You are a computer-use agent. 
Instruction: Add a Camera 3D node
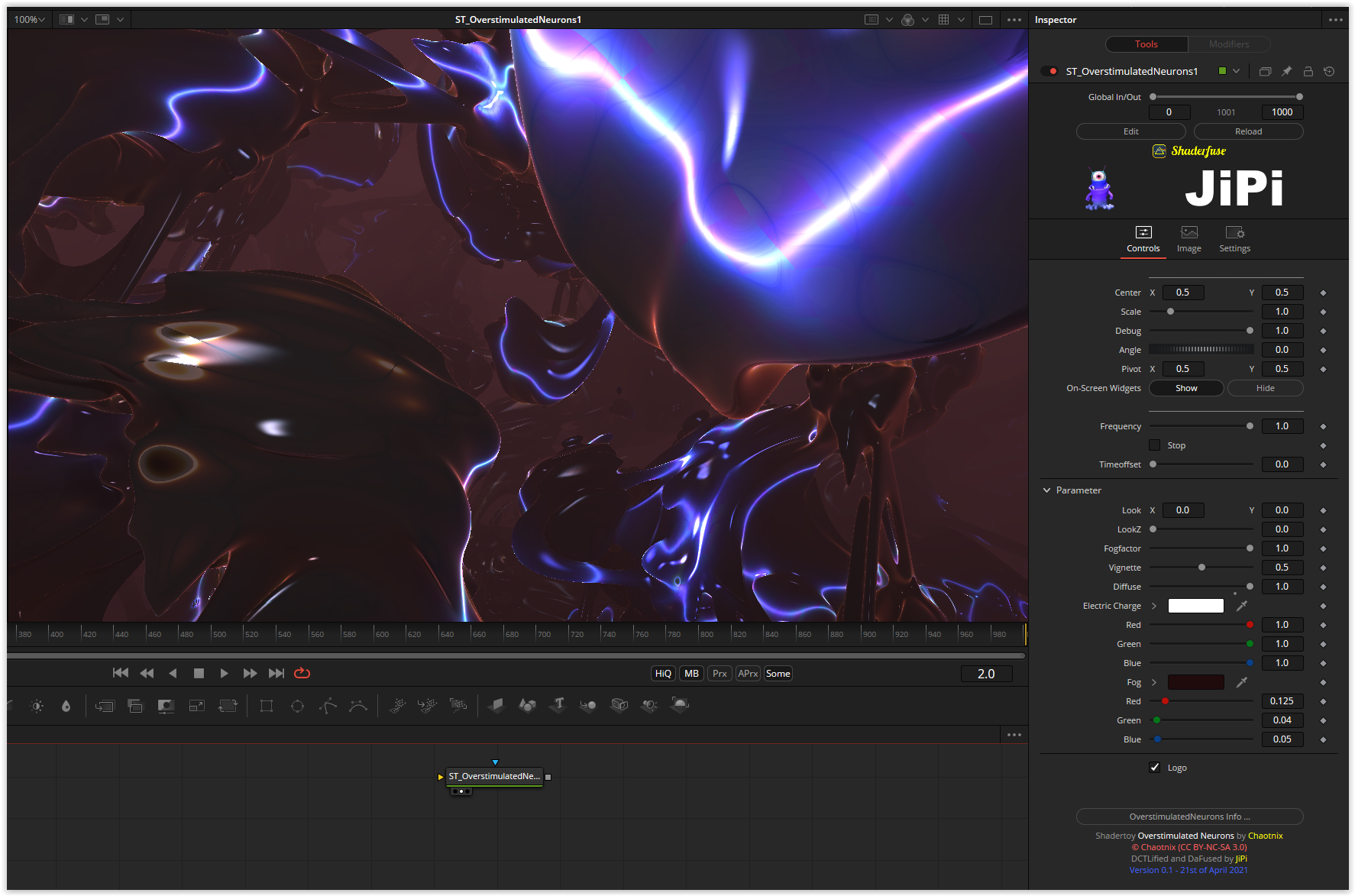click(x=619, y=705)
